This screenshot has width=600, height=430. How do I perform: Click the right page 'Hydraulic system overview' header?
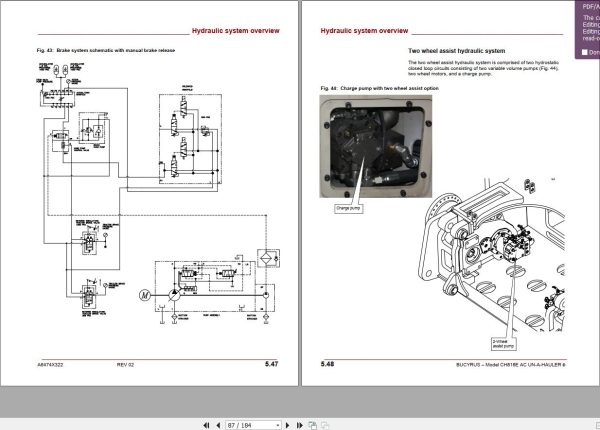coord(364,31)
